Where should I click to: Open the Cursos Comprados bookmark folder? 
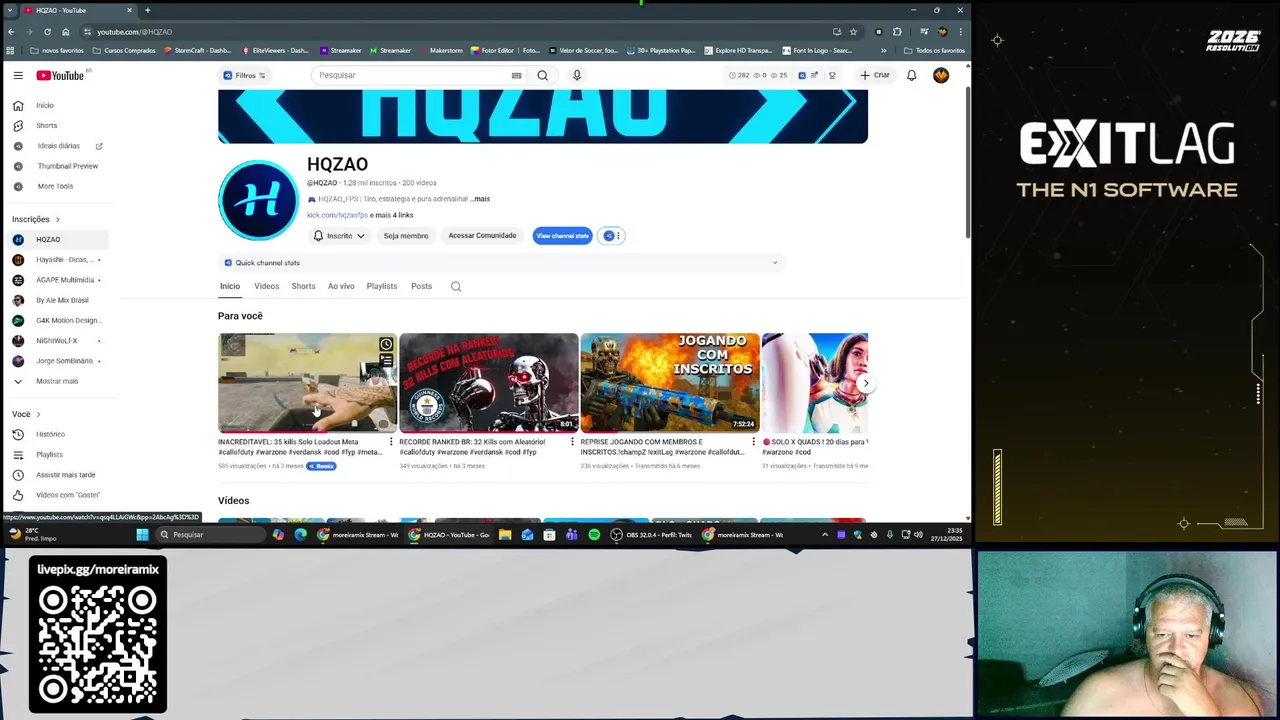pos(124,50)
